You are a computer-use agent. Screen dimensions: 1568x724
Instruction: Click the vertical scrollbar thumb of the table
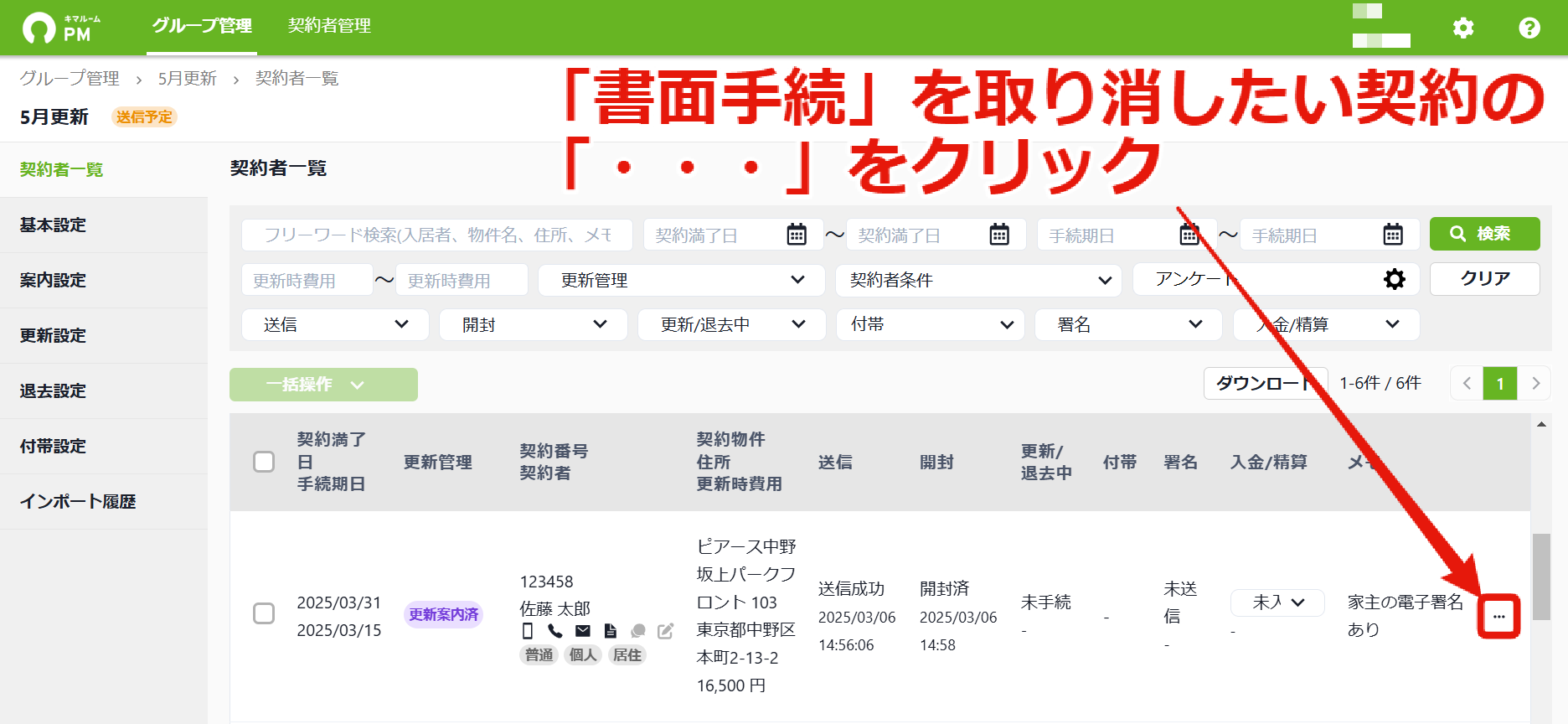click(x=1541, y=576)
